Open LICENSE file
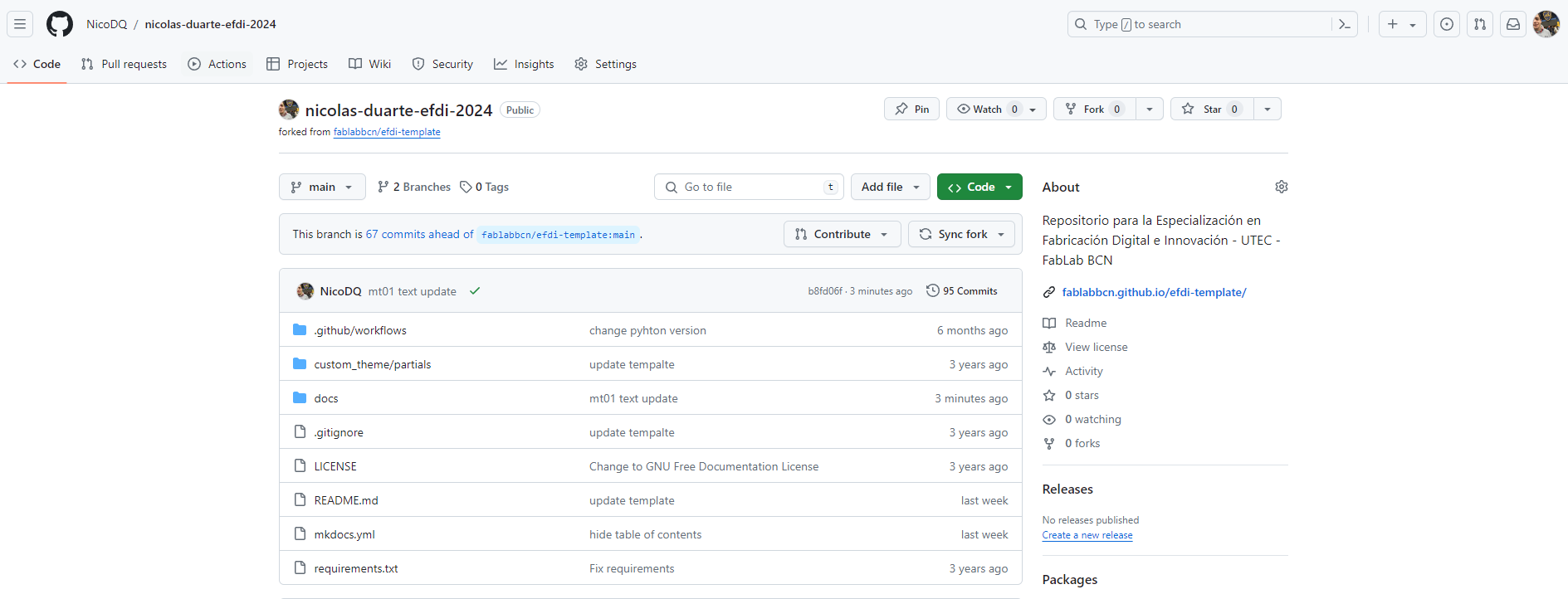 pyautogui.click(x=335, y=466)
